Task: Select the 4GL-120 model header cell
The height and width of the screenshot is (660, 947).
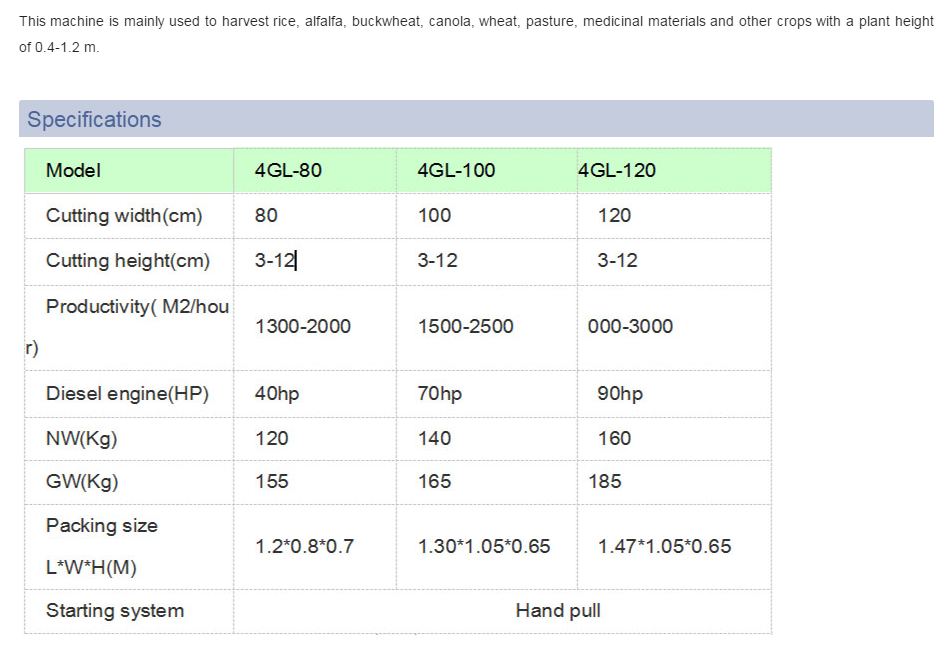Action: (x=617, y=171)
